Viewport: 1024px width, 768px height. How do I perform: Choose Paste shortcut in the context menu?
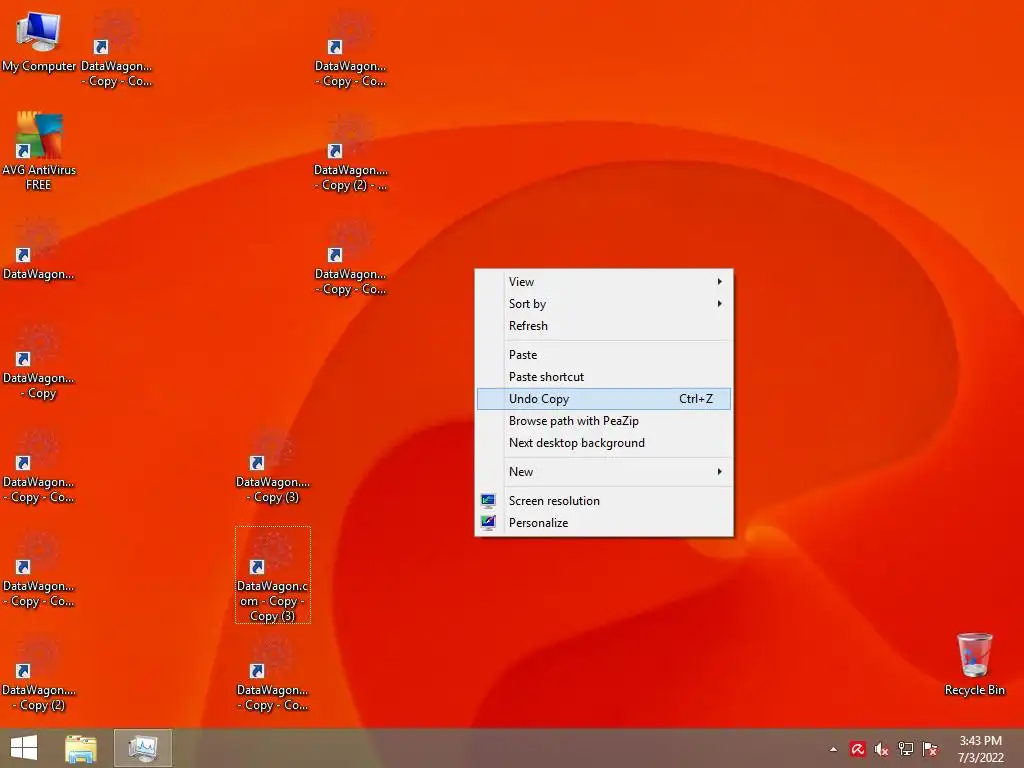coord(603,377)
